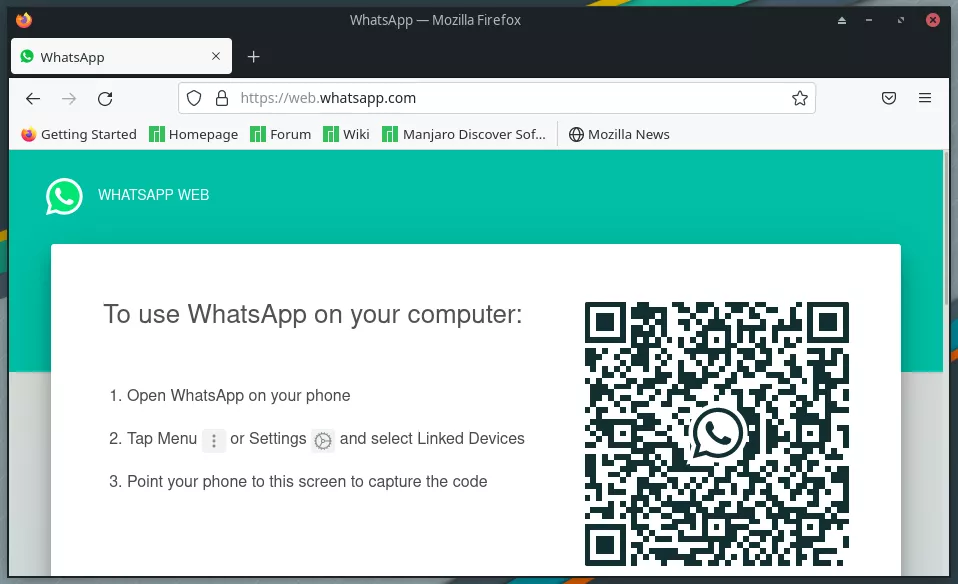Click the QR code image
The image size is (958, 584).
[x=717, y=434]
